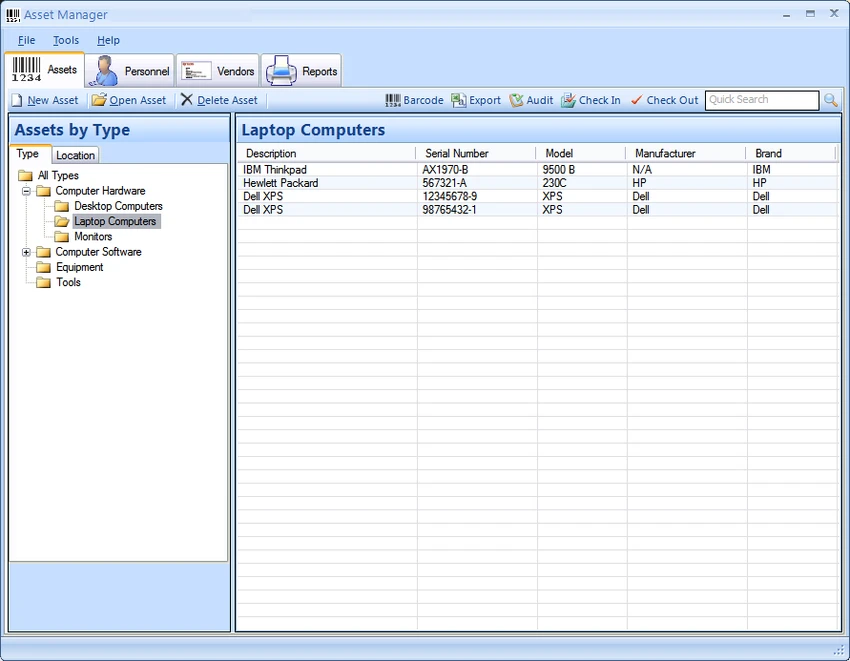Click the magnifier search icon
This screenshot has height=661, width=850.
point(830,100)
